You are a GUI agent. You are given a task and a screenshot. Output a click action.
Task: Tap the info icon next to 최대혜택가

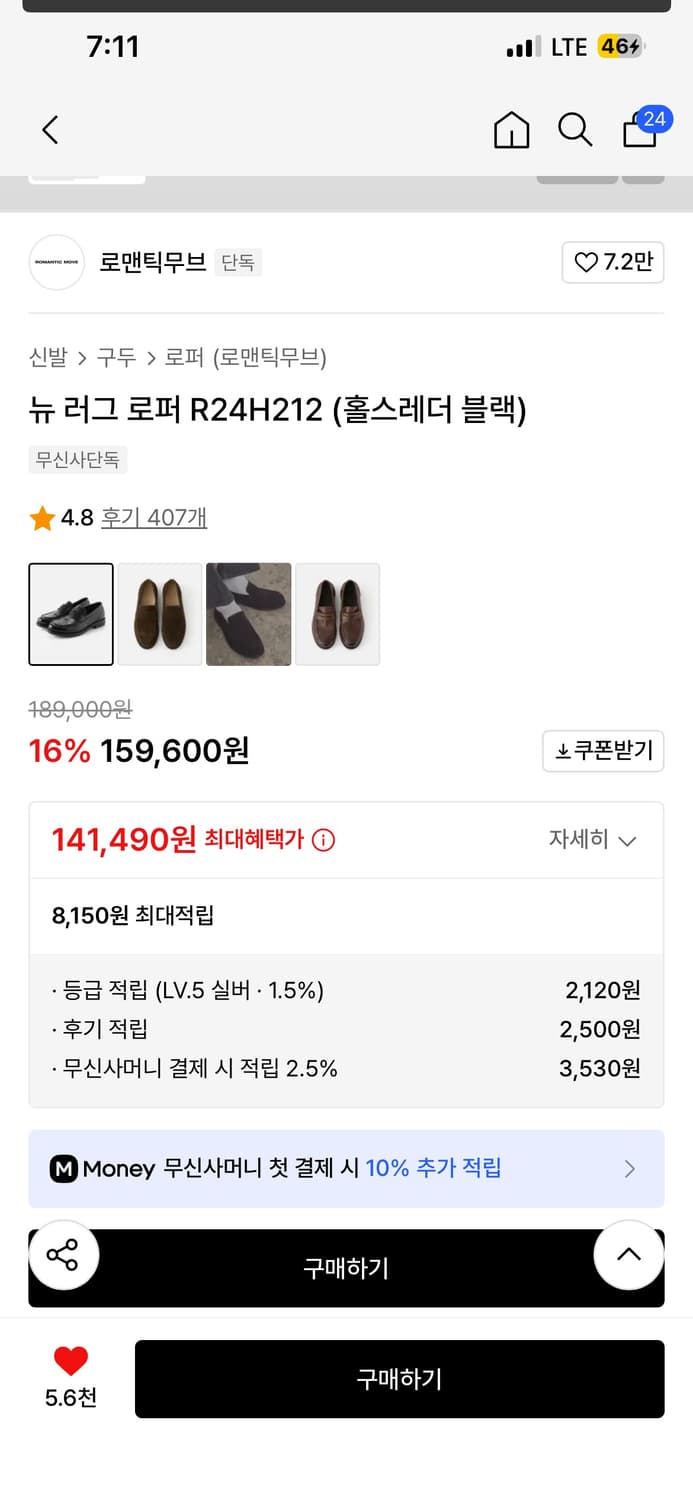click(x=321, y=839)
